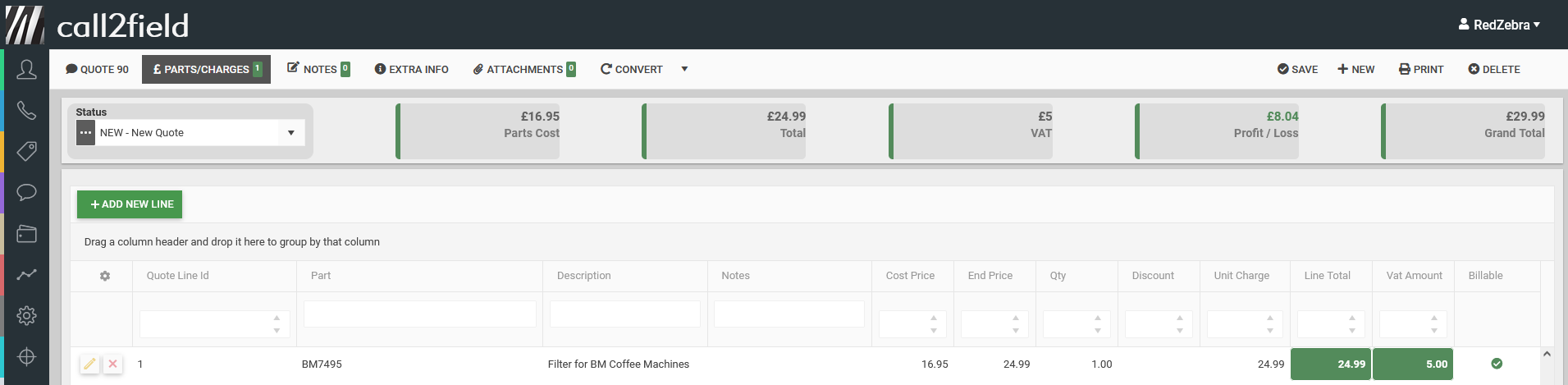Screen dimensions: 1568x385
Task: Open the settings gear in sidebar
Action: coord(26,316)
